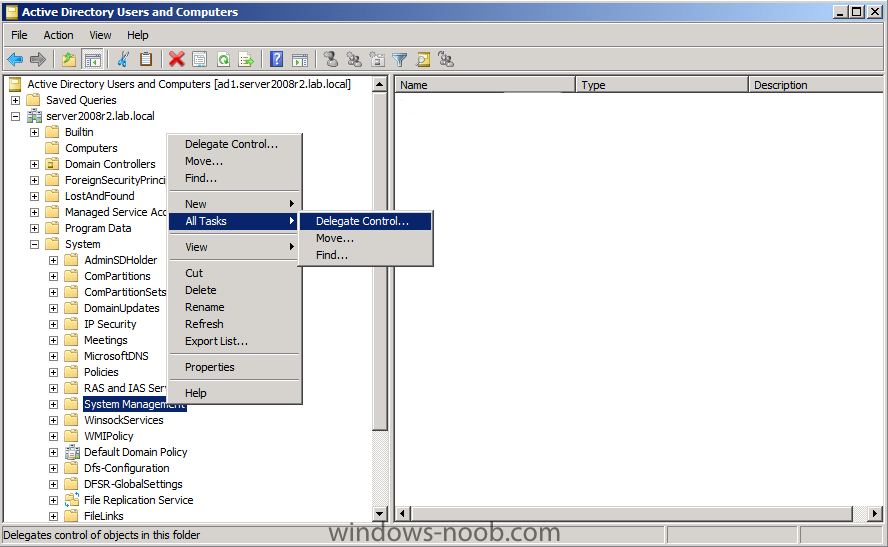Viewport: 888px width, 547px height.
Task: Click the Cut scissors toolbar icon
Action: tap(123, 59)
